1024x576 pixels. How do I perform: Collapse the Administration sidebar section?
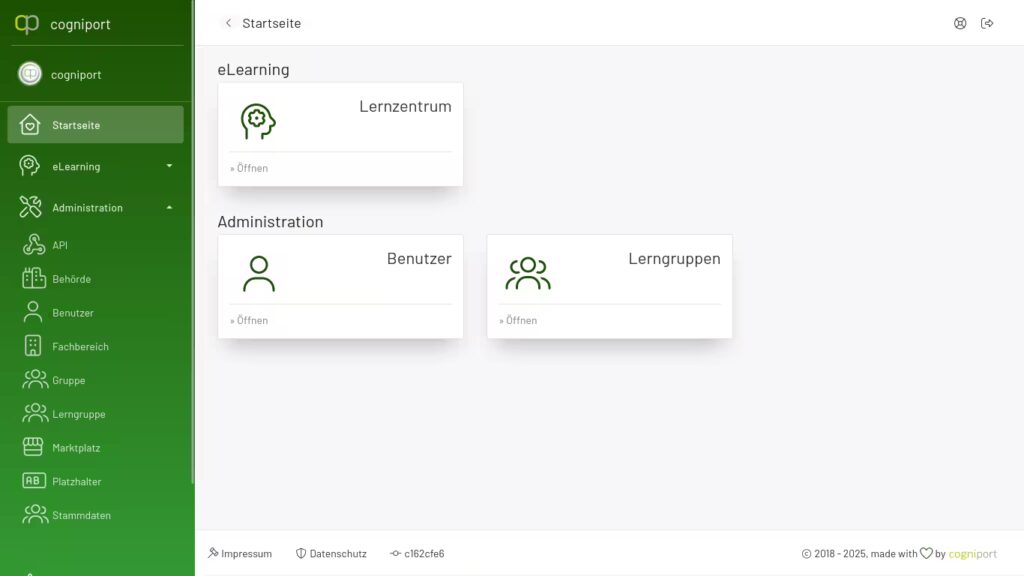[95, 208]
